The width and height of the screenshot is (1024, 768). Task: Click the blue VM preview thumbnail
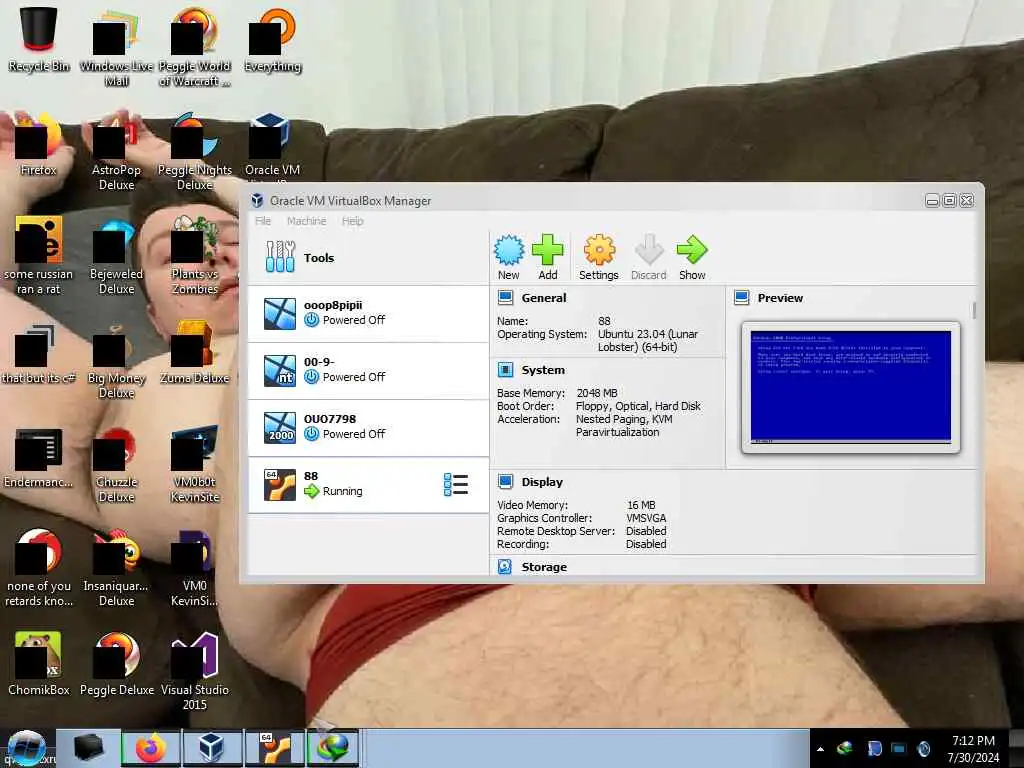click(x=851, y=387)
